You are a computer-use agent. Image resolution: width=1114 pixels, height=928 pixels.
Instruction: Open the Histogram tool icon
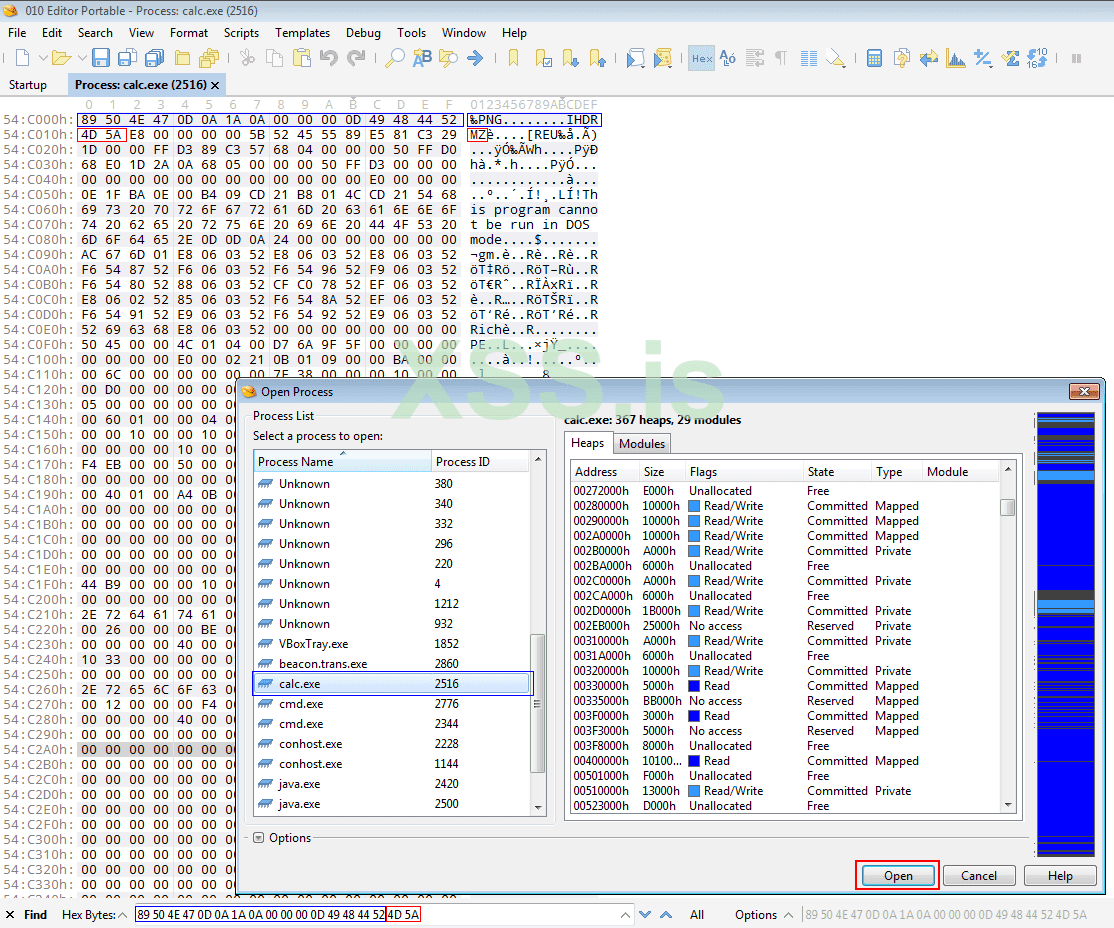tap(957, 58)
